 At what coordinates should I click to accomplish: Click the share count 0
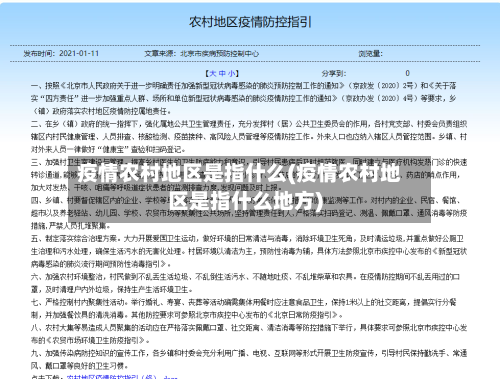tap(407, 73)
